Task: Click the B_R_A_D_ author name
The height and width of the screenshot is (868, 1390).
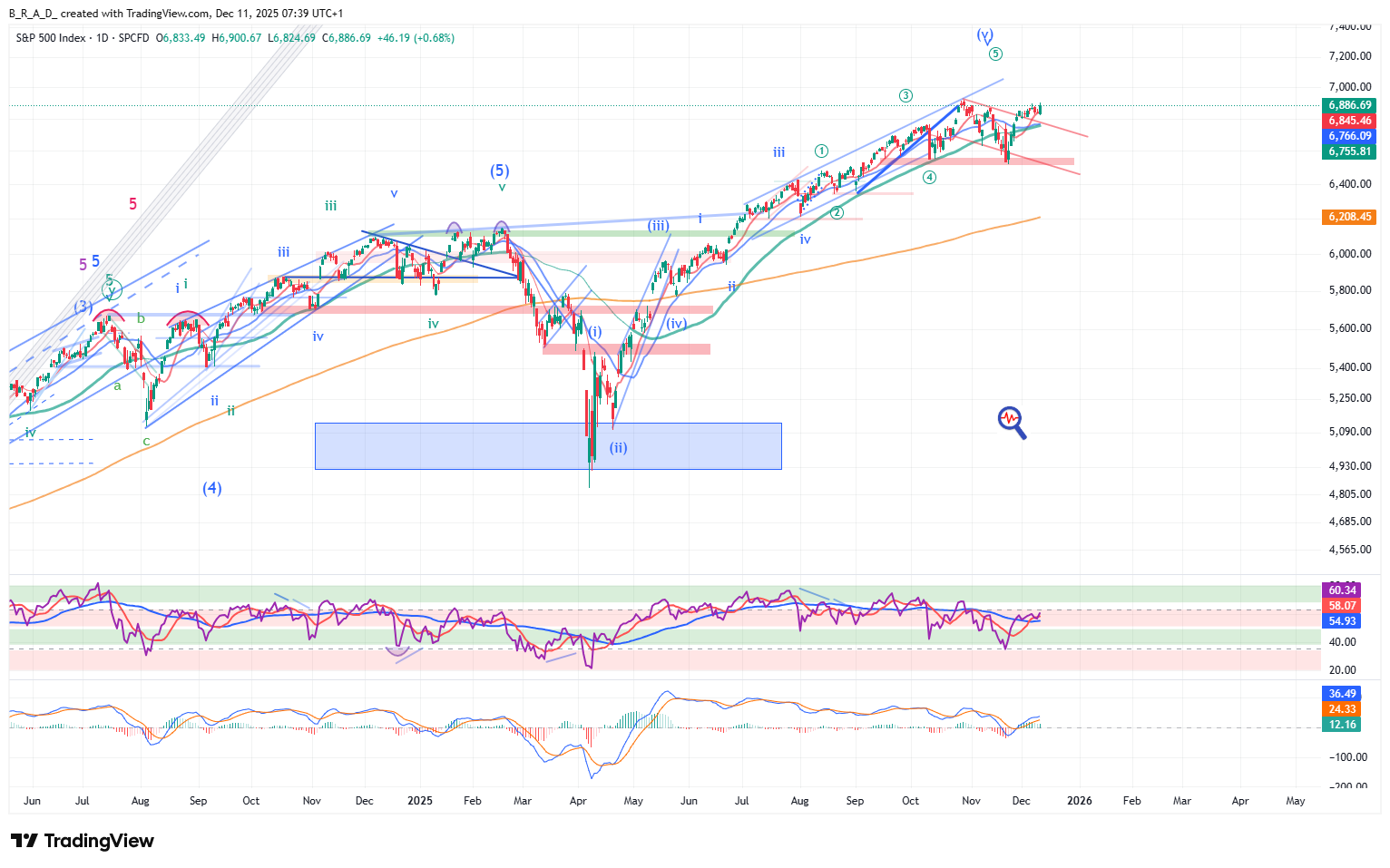Action: click(x=33, y=14)
